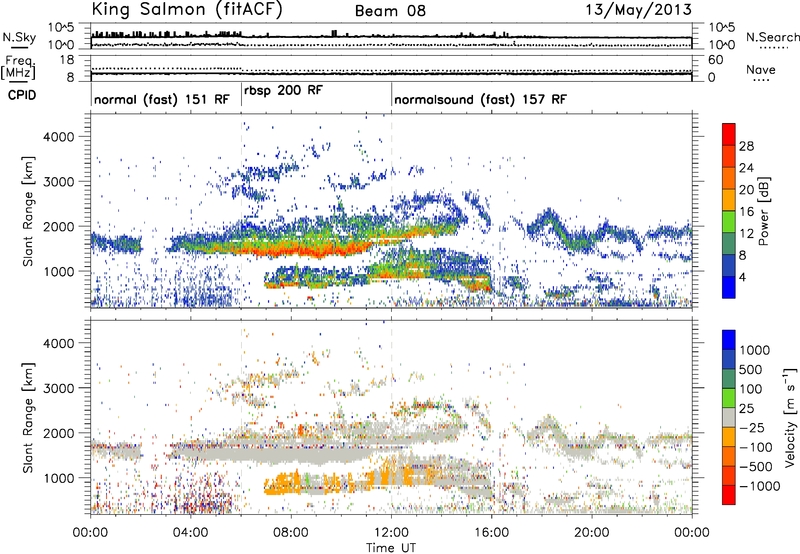Click the '04:00' time axis tick

(x=190, y=532)
